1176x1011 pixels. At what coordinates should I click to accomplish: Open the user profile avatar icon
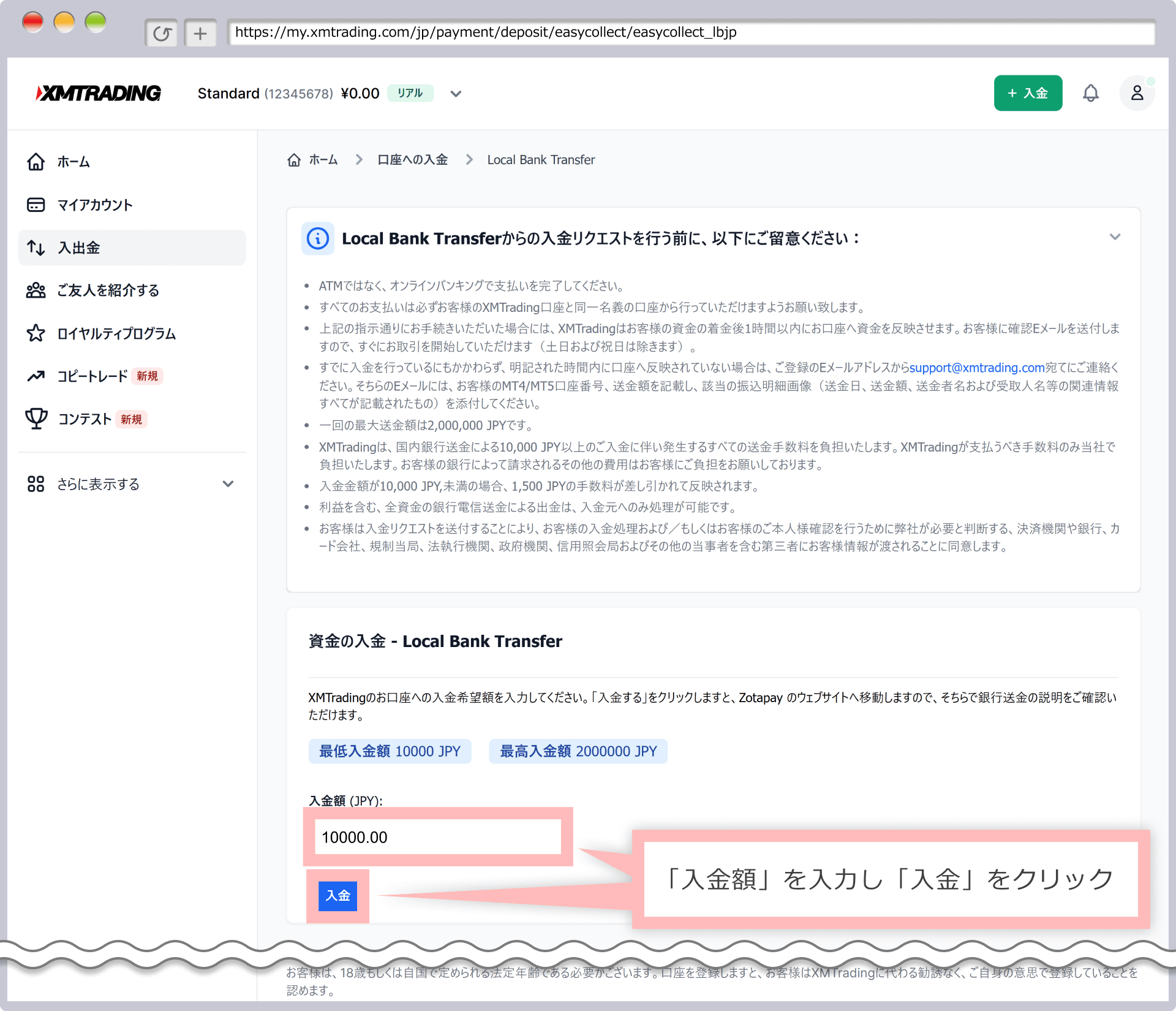[1137, 93]
